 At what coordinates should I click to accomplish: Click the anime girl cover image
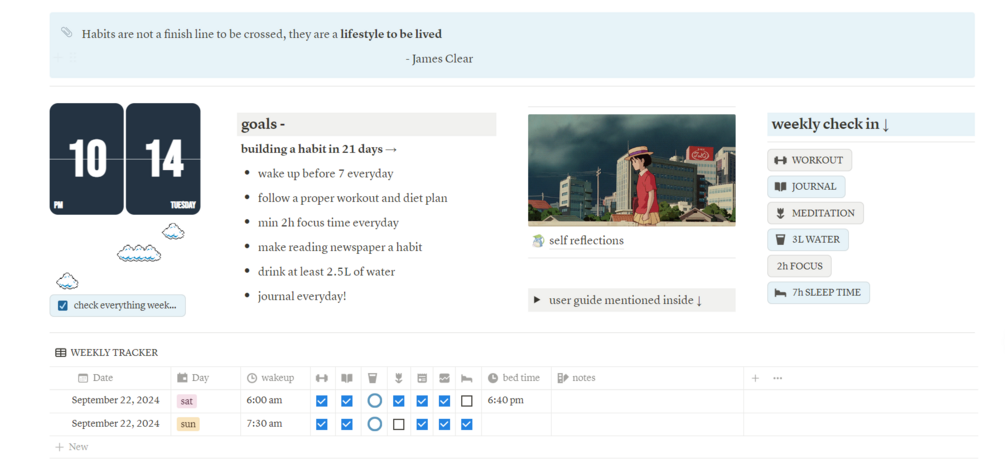click(x=631, y=170)
